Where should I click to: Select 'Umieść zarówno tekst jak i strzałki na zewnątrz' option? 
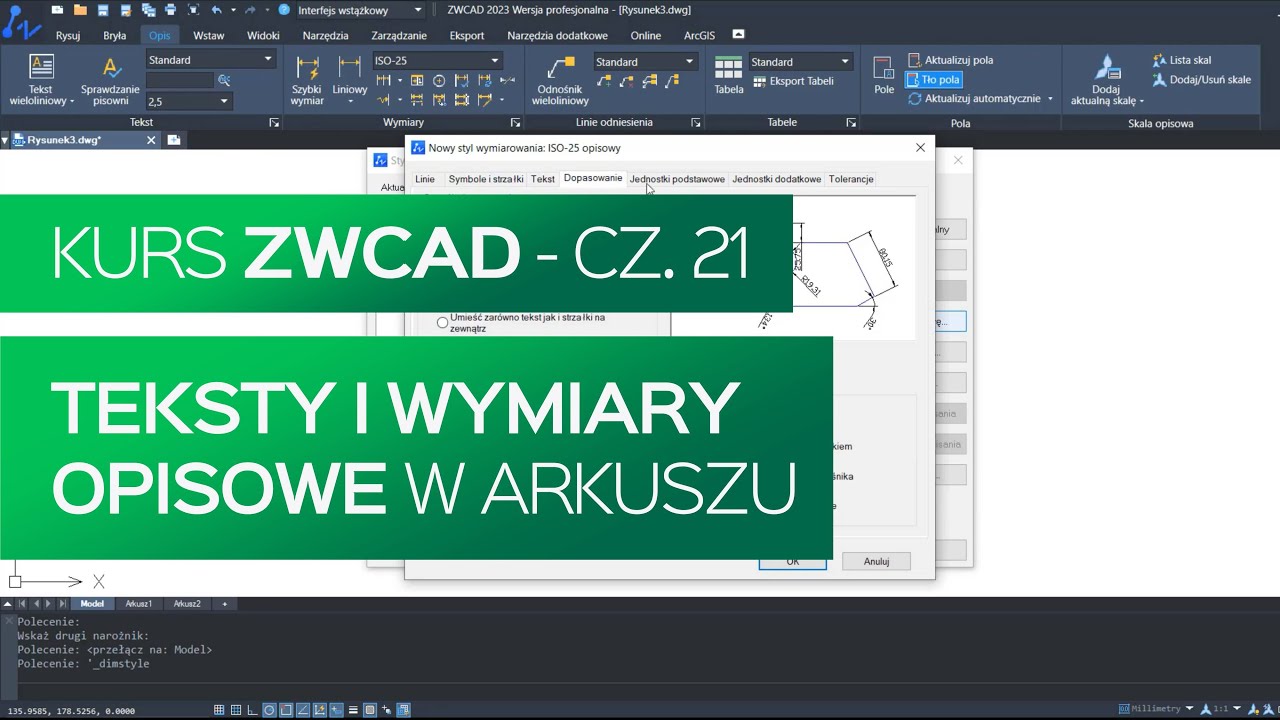[x=442, y=323]
